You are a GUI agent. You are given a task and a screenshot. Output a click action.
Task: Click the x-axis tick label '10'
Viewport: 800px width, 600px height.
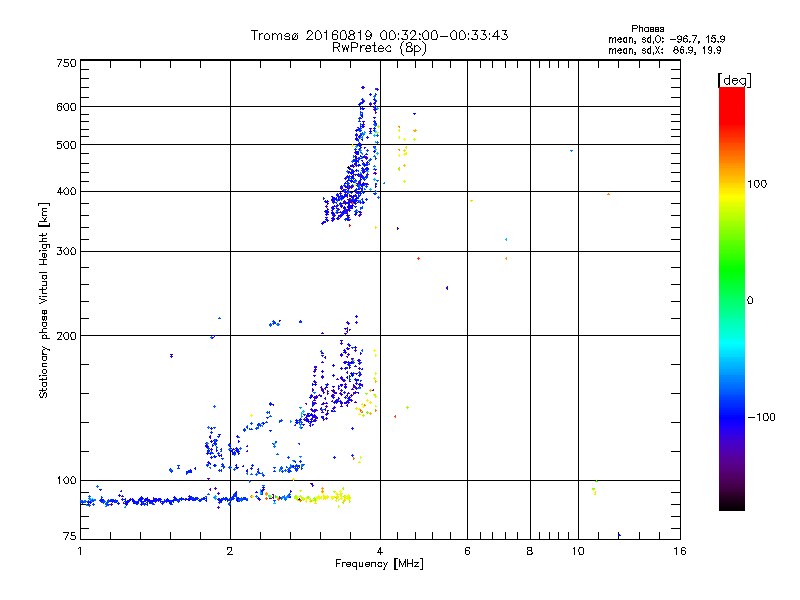click(578, 551)
